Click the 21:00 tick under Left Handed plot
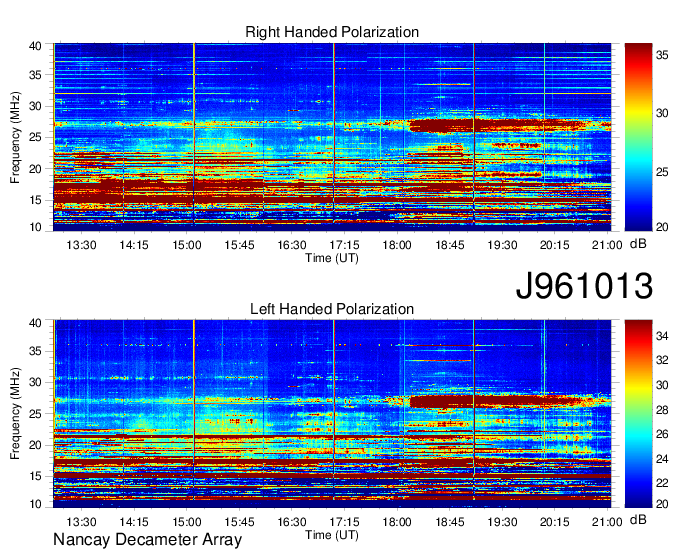Viewport: 680px width, 552px height. pyautogui.click(x=607, y=522)
